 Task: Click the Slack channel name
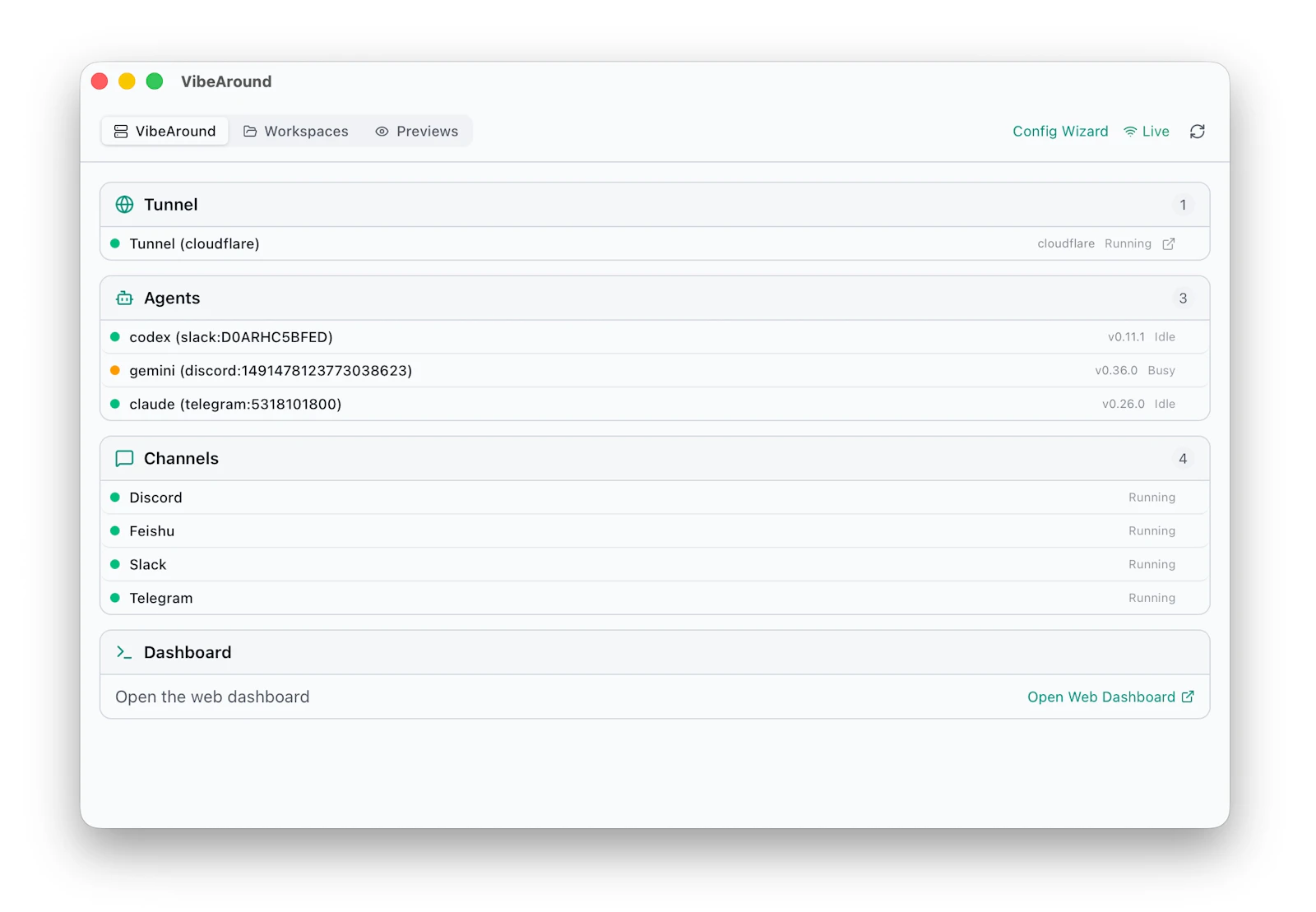coord(148,564)
